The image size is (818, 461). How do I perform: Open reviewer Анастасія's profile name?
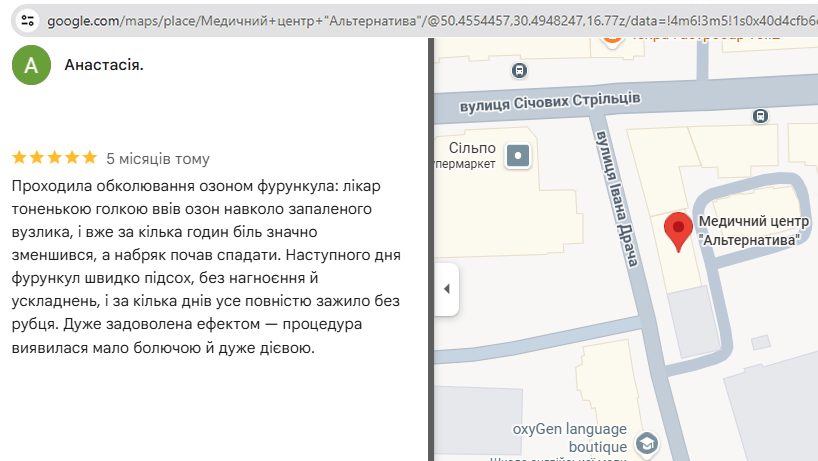pos(103,65)
